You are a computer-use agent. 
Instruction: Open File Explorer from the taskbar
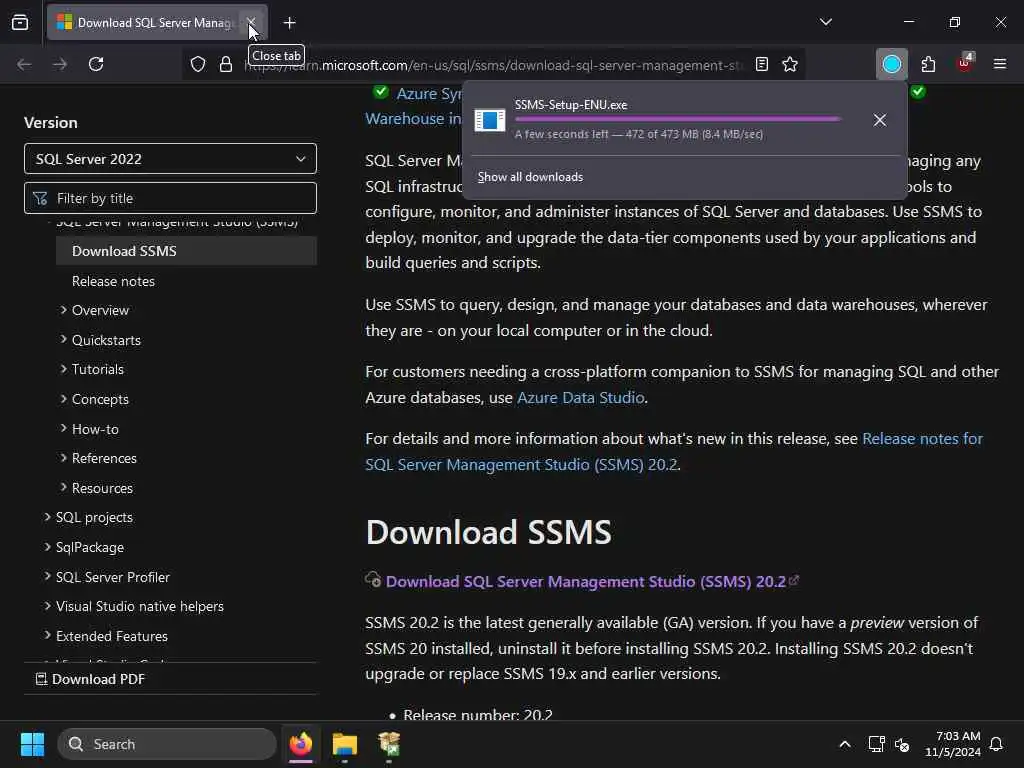(345, 744)
